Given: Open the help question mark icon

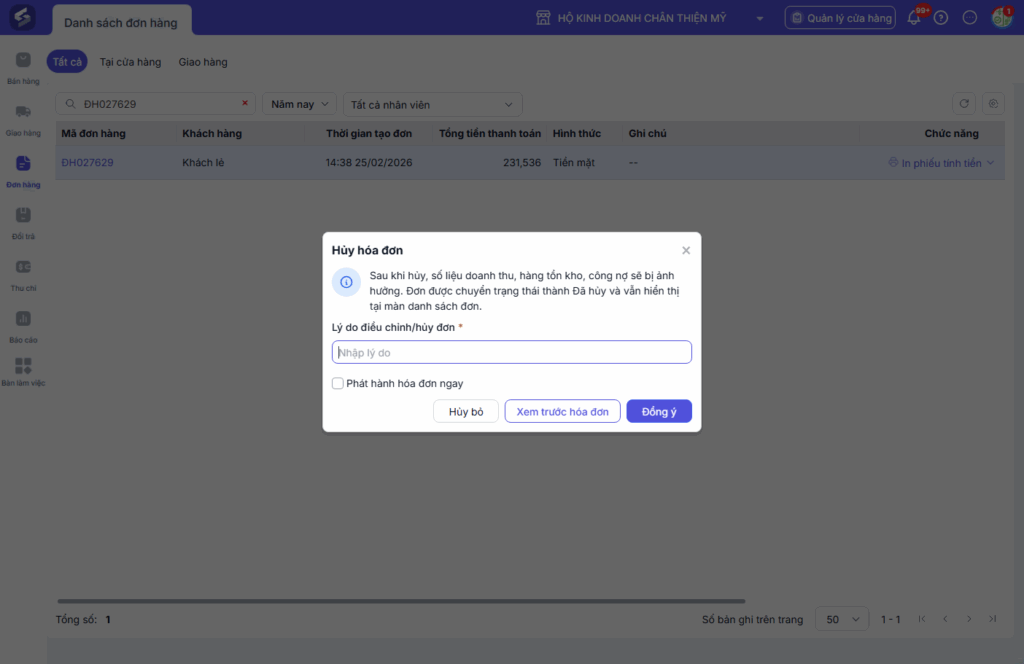Looking at the screenshot, I should (x=941, y=18).
